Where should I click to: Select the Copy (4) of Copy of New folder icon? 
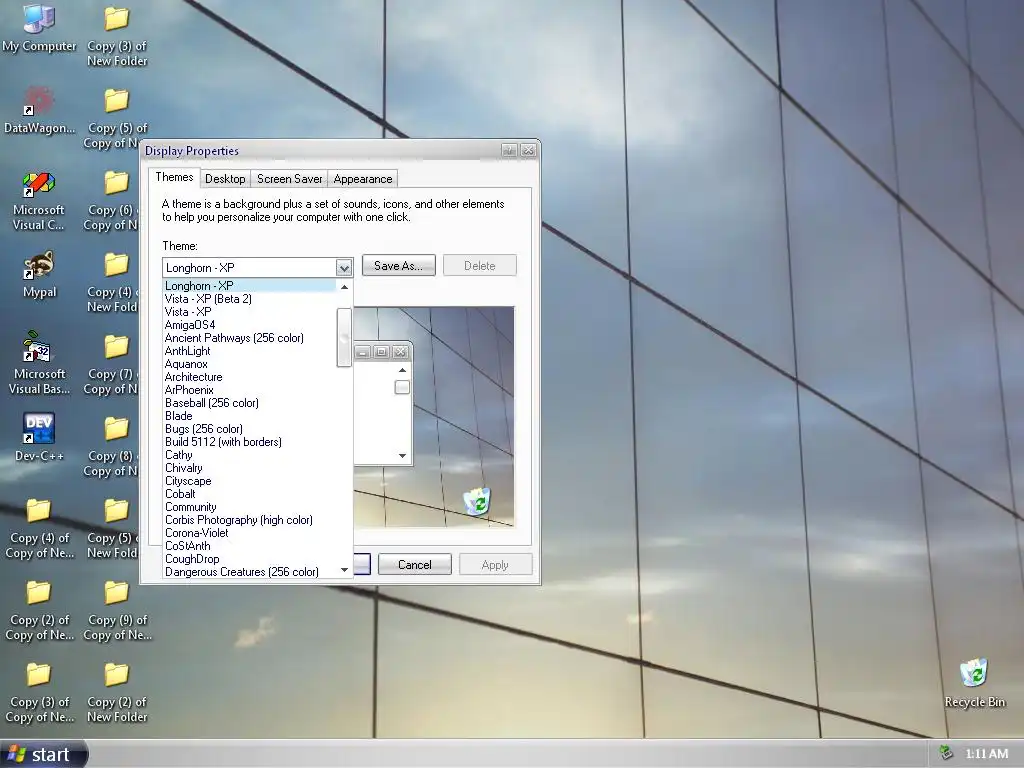pyautogui.click(x=39, y=529)
